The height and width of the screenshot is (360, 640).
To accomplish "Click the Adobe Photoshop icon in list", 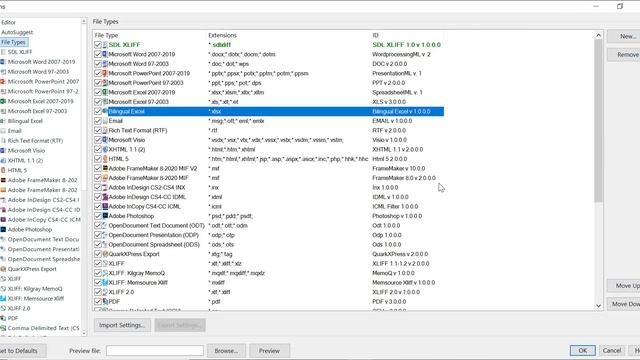I will (105, 216).
